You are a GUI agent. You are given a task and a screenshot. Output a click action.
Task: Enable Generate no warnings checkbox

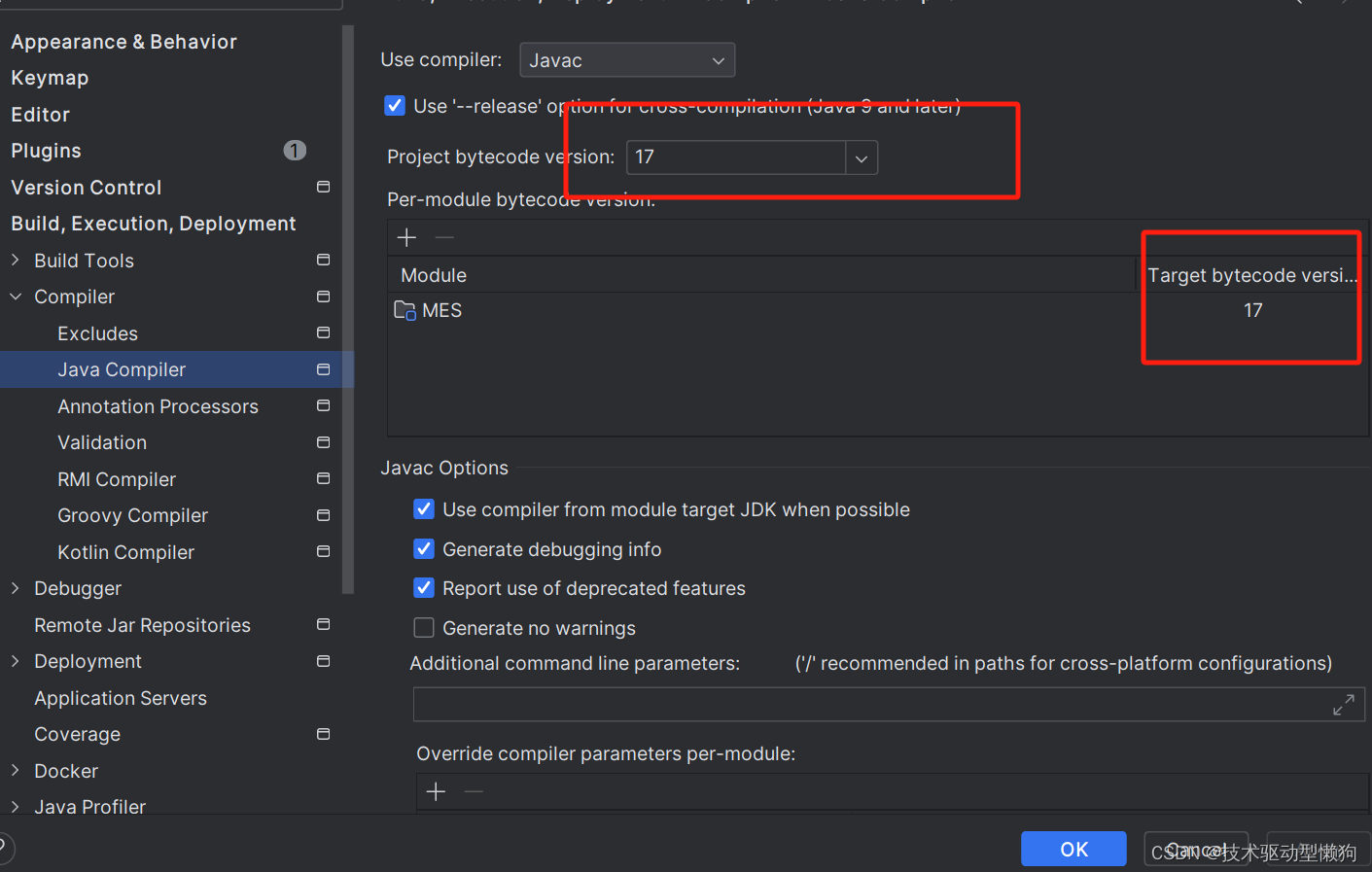click(x=424, y=628)
